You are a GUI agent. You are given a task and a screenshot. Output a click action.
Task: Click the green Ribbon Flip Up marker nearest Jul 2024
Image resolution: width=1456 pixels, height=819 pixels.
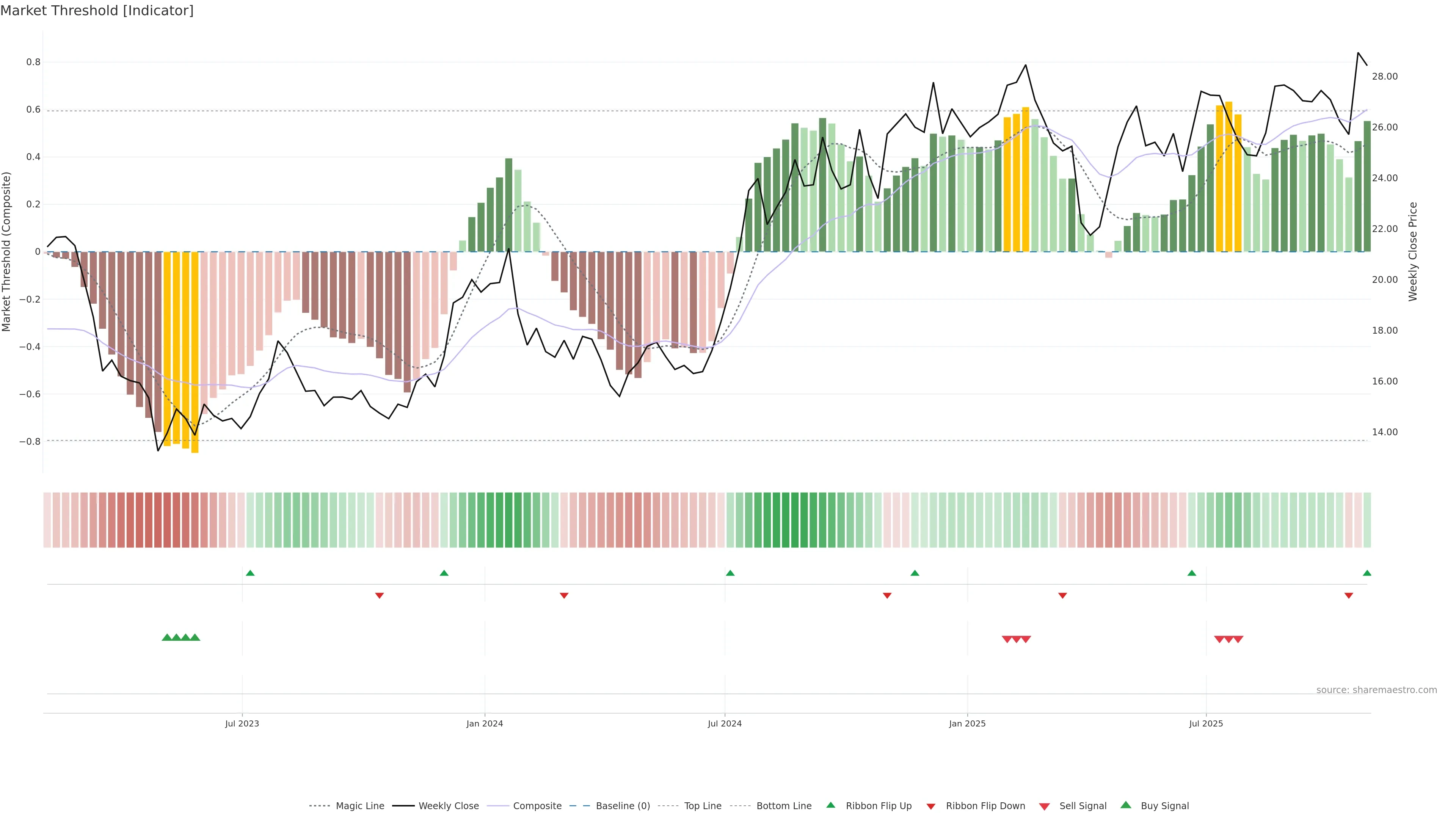coord(730,573)
